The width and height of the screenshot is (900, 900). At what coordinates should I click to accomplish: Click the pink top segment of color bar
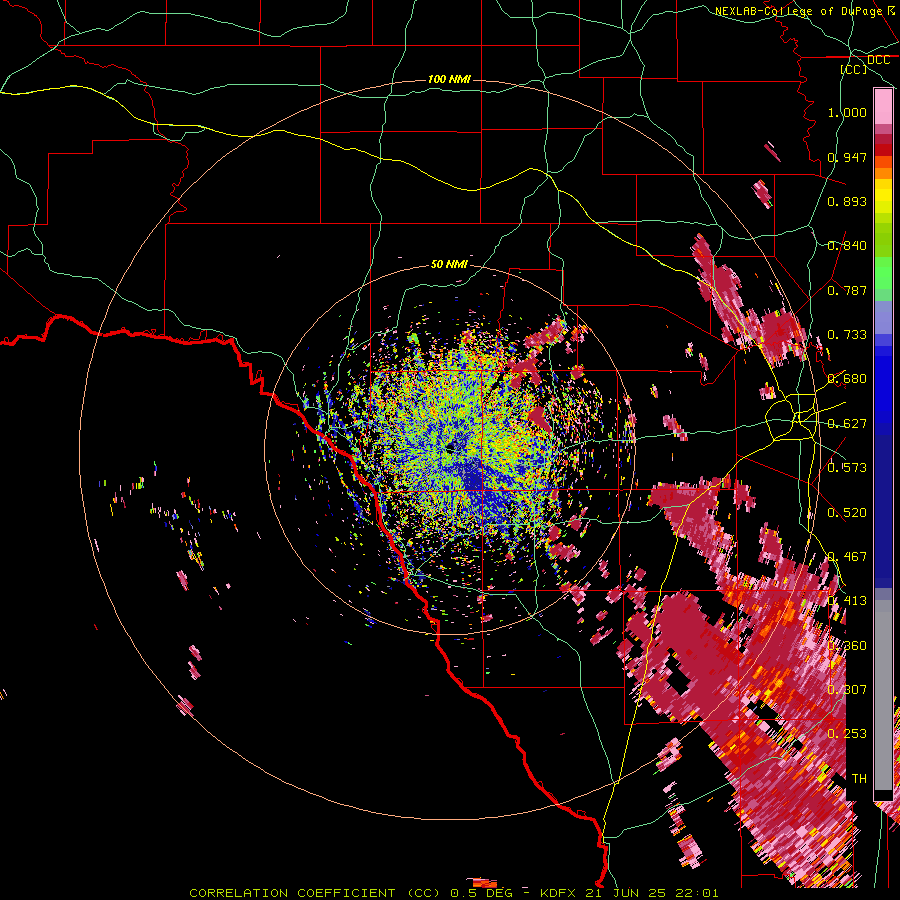[x=883, y=106]
